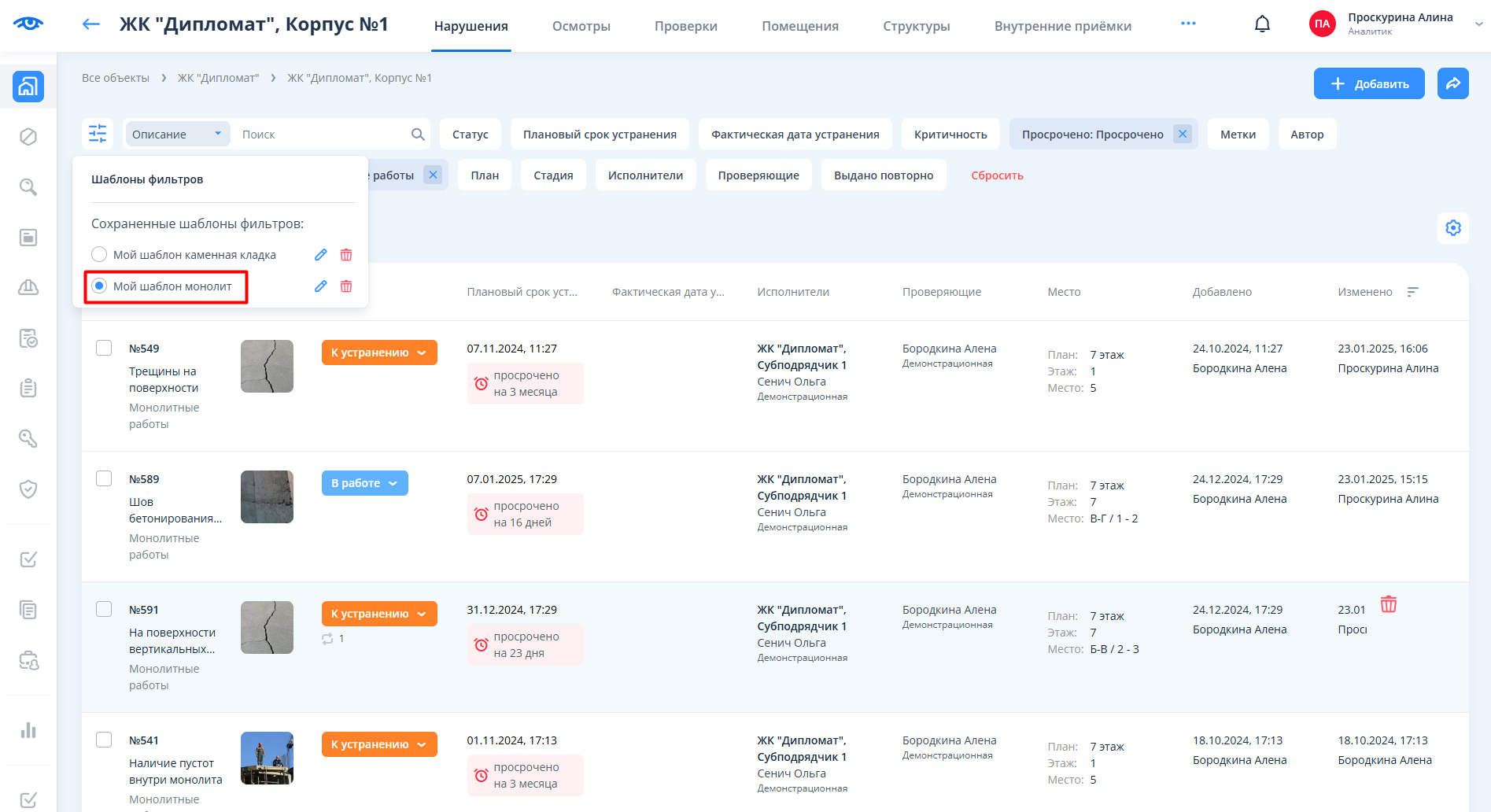Screen dimensions: 1491x812
Task: Tick the checkbox for violation №589
Action: [x=104, y=478]
